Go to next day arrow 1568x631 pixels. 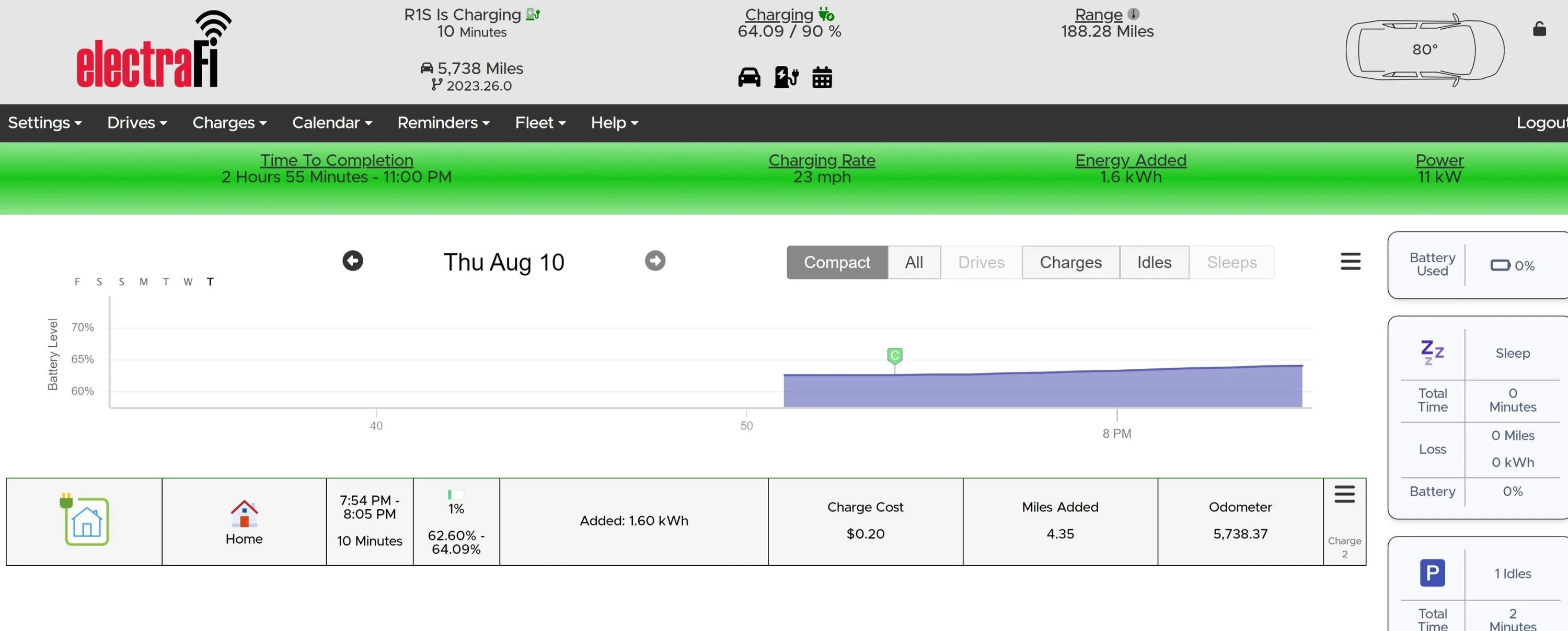tap(655, 261)
